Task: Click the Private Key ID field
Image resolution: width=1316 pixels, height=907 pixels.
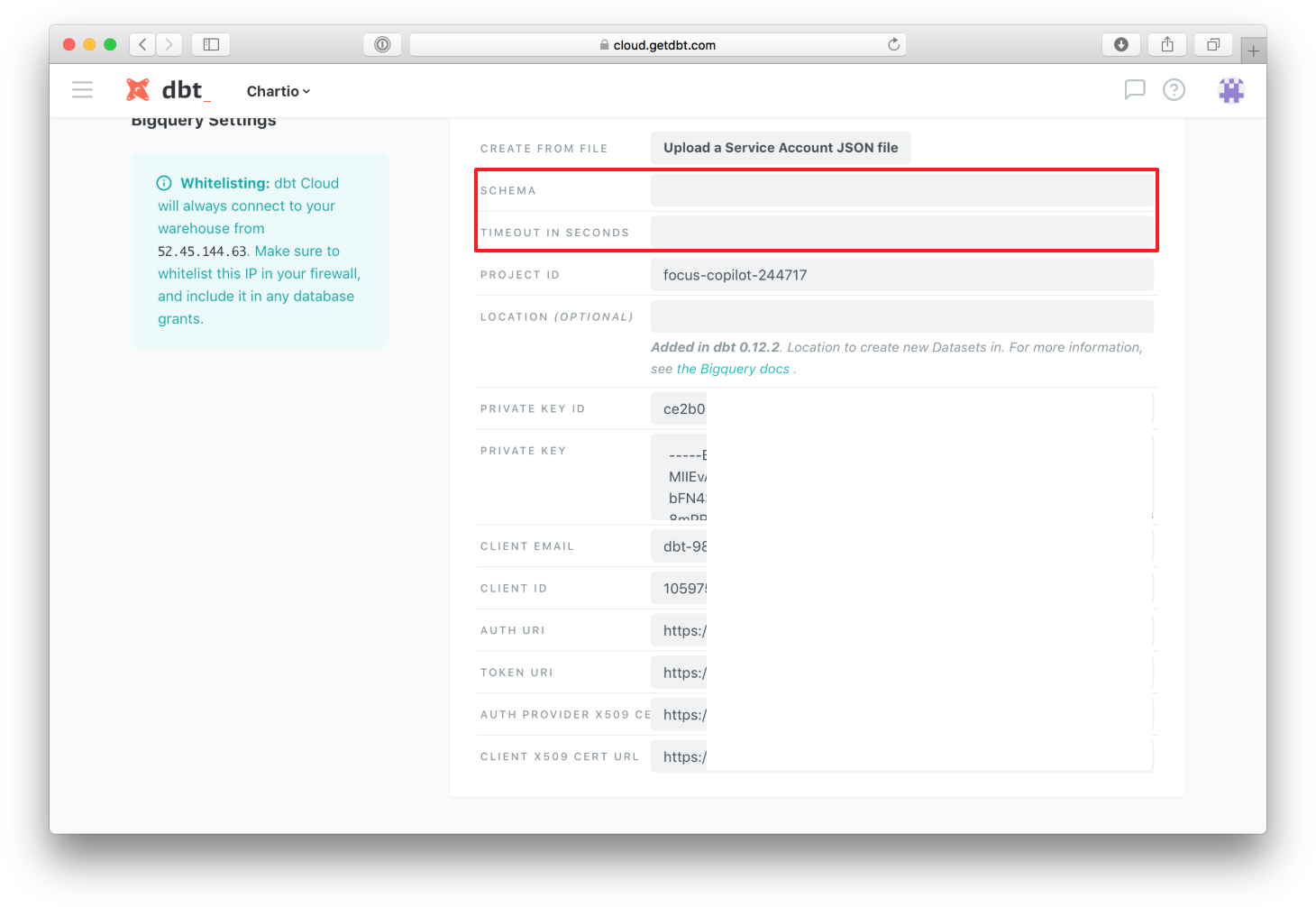Action: click(x=902, y=408)
